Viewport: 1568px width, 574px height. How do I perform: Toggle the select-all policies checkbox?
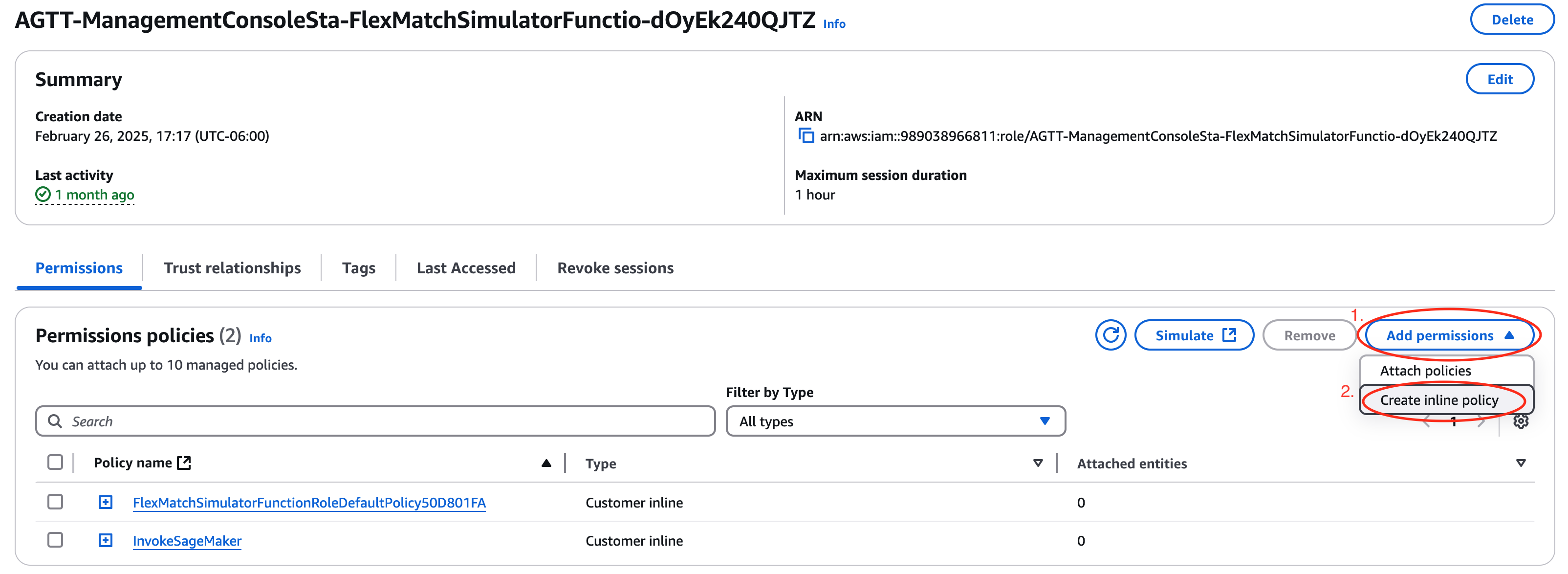55,463
